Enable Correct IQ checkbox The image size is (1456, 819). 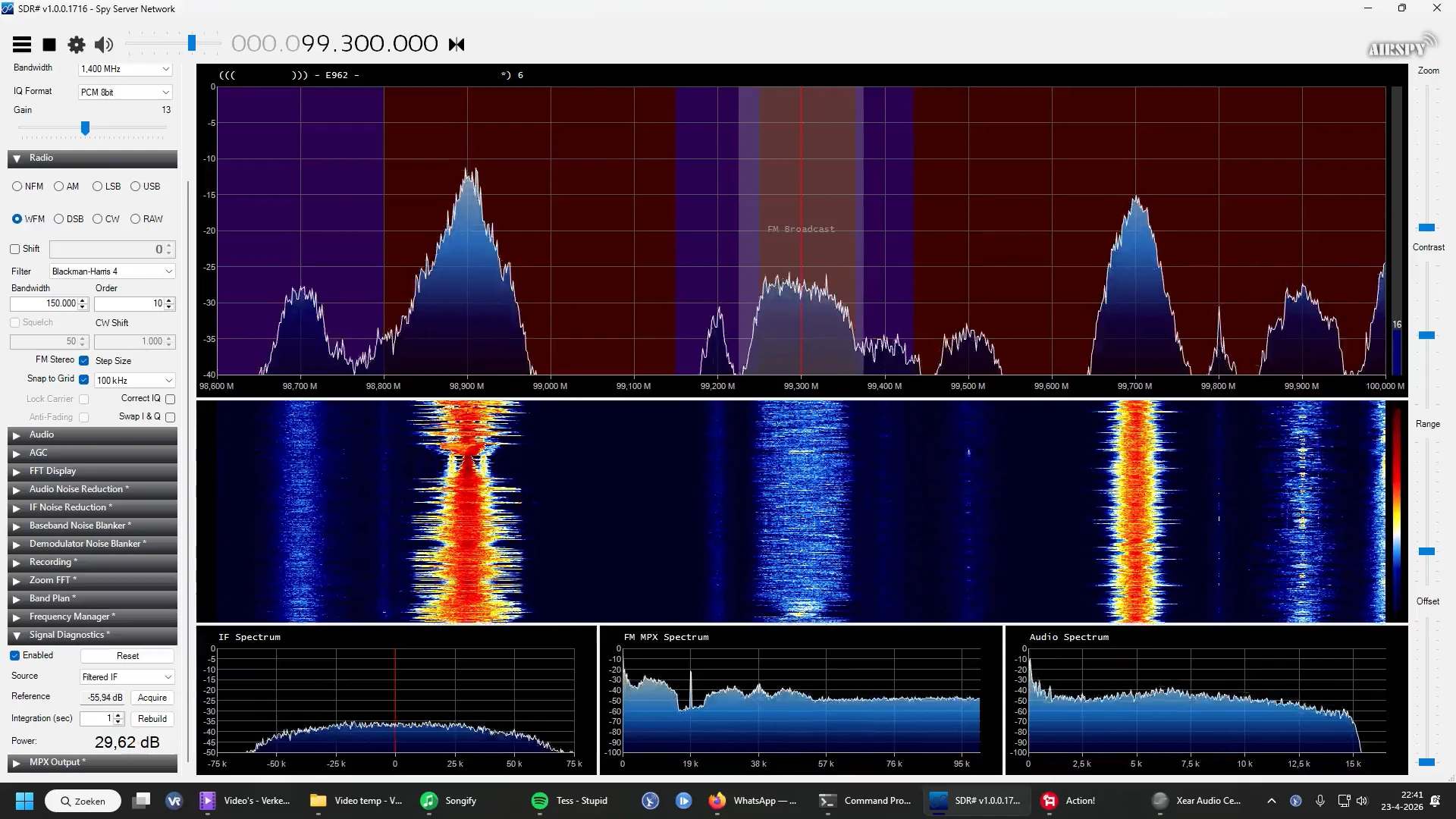(170, 399)
